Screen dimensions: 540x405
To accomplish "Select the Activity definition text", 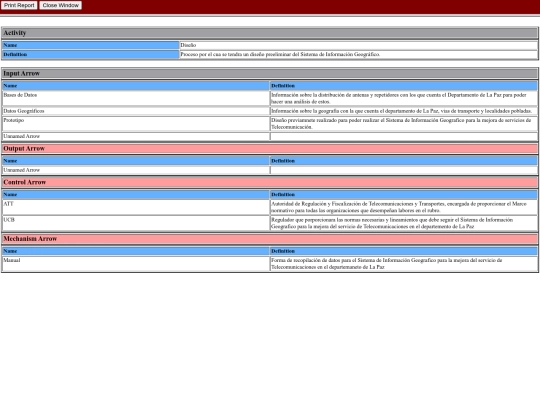I will 280,54.
